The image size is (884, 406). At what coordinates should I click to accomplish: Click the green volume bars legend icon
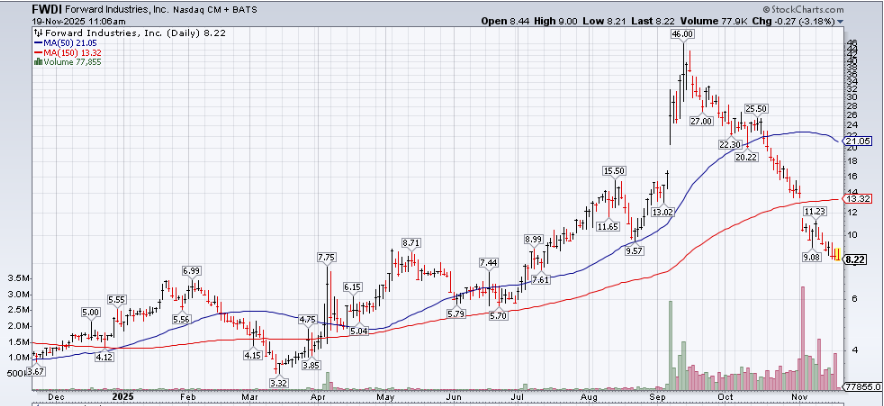(38, 62)
